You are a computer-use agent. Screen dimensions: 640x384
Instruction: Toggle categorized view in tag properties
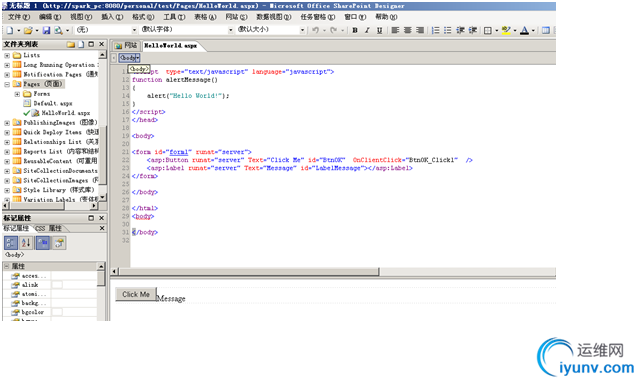pyautogui.click(x=11, y=243)
